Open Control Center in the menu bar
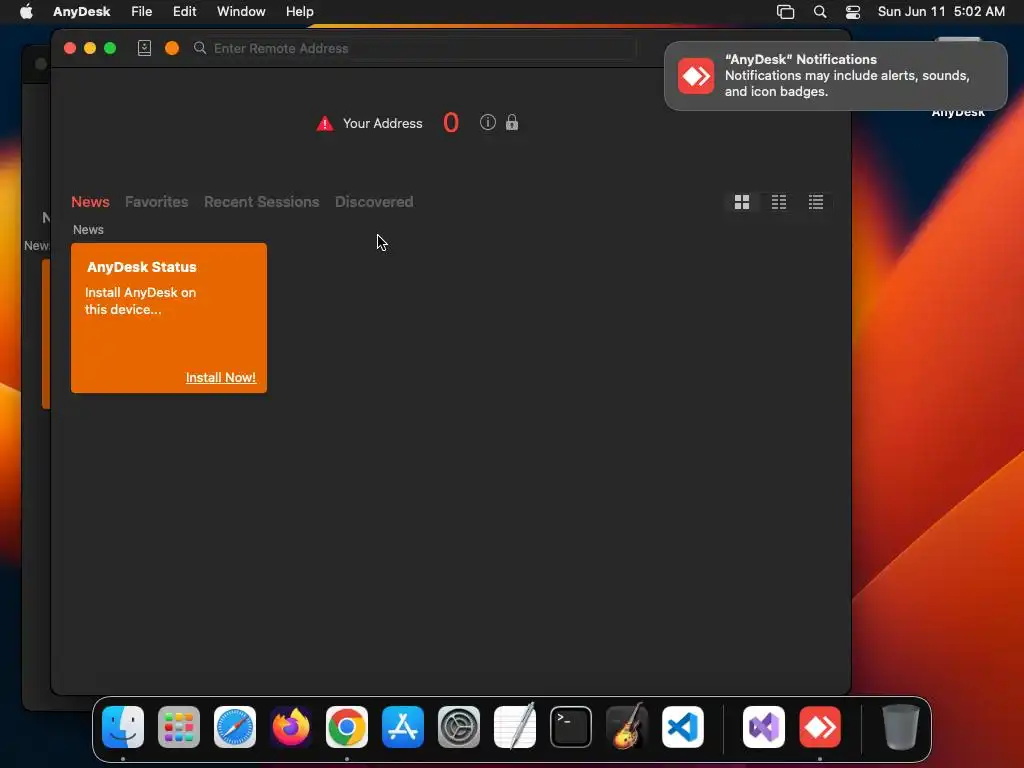1024x768 pixels. (x=853, y=12)
